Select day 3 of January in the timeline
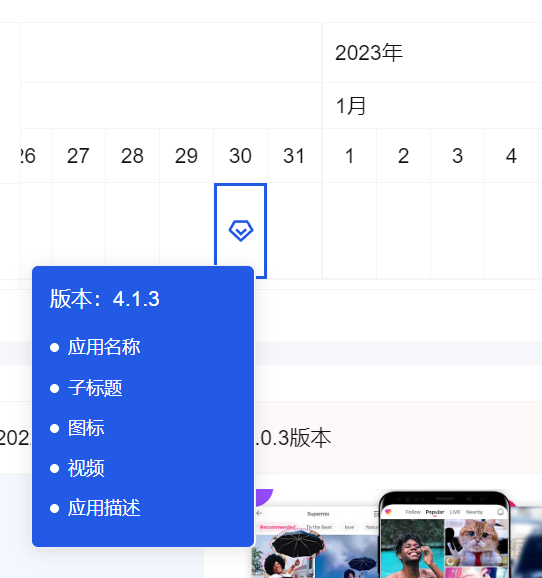Screen dimensions: 542x578 458,156
